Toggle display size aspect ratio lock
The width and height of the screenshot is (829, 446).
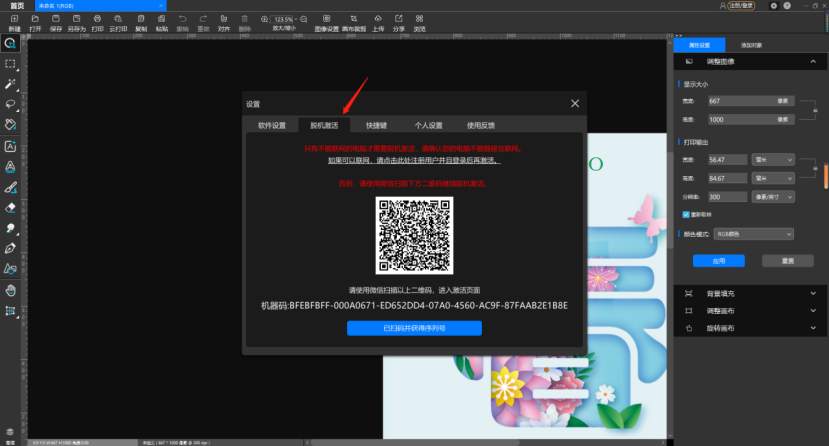(x=815, y=110)
